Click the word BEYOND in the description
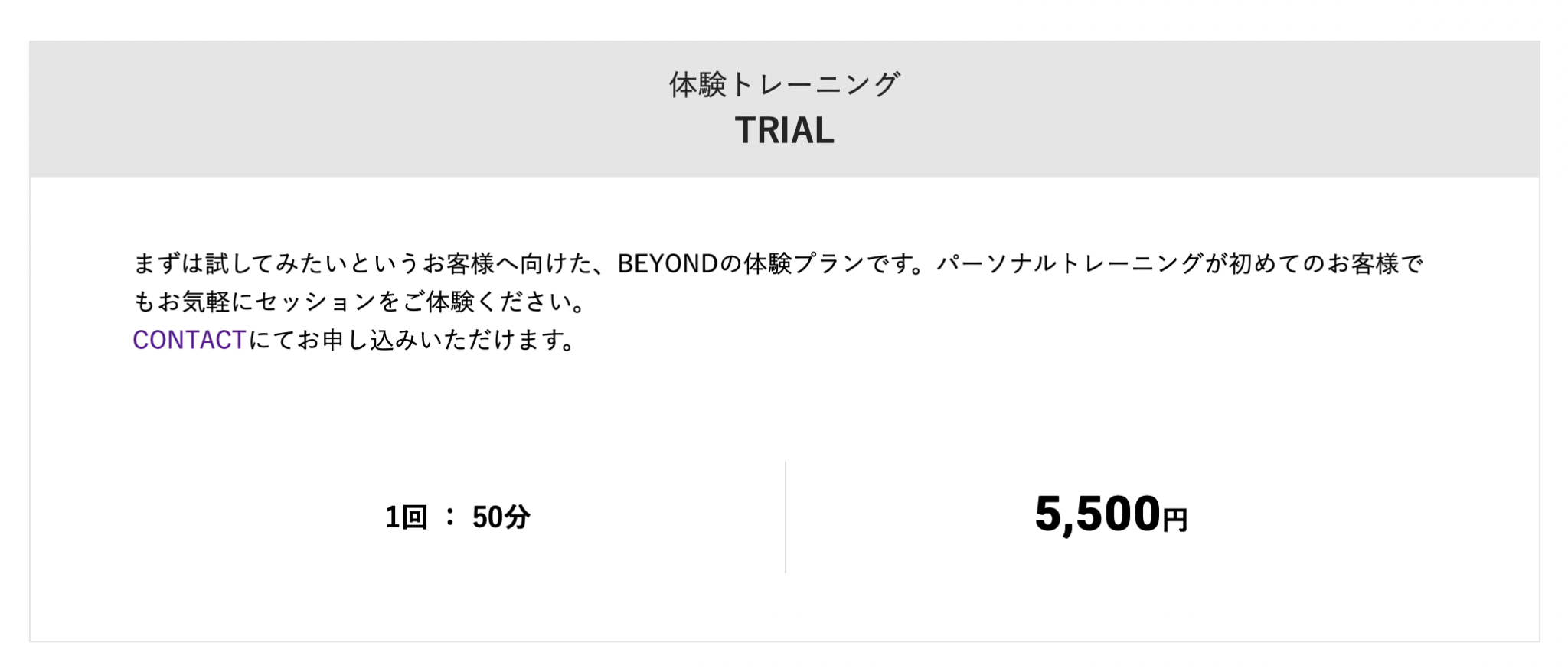 click(668, 264)
